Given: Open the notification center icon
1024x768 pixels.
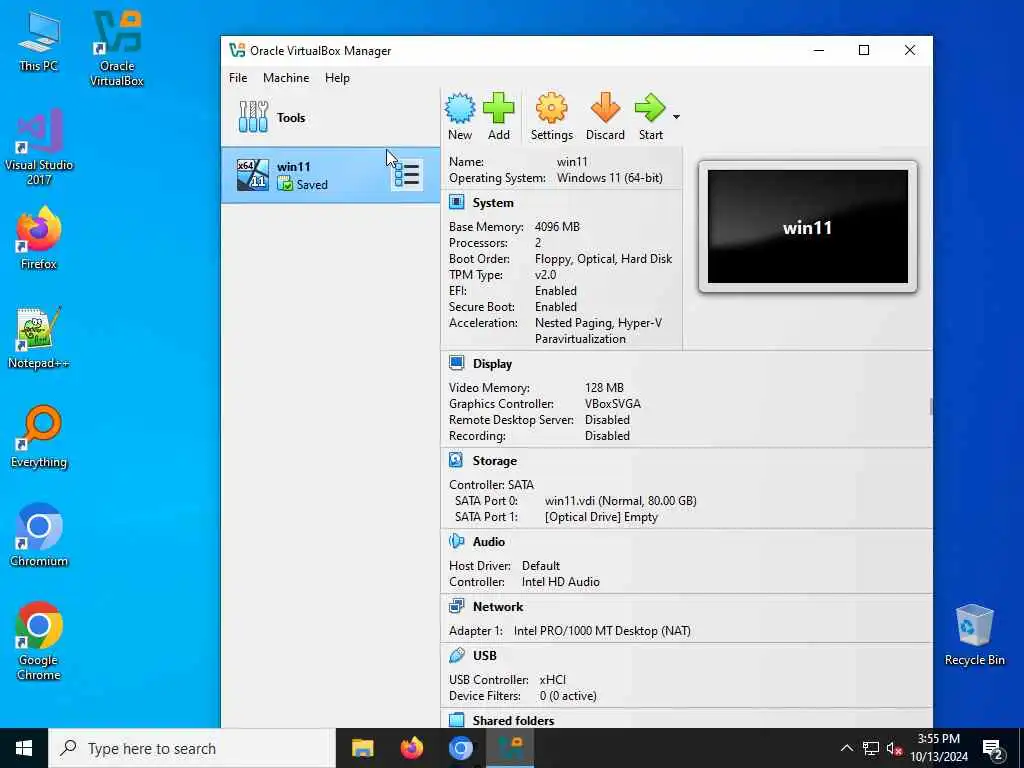Looking at the screenshot, I should coord(993,749).
